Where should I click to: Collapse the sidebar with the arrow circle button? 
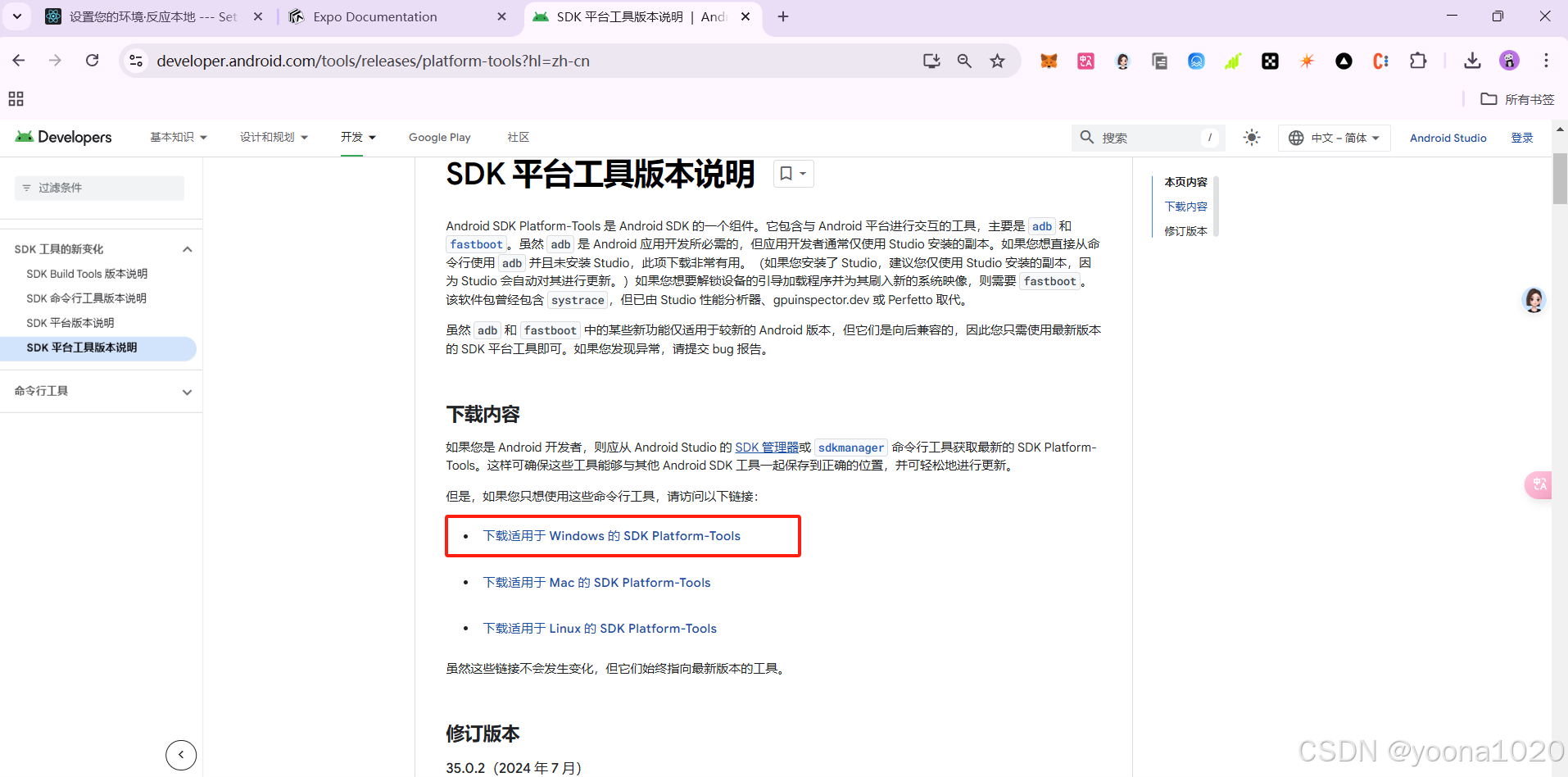pyautogui.click(x=181, y=755)
